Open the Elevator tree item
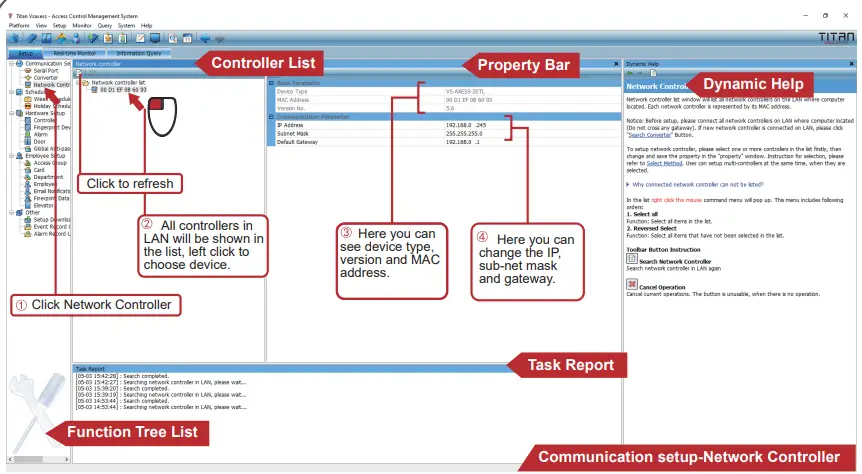The width and height of the screenshot is (862, 474). [x=39, y=205]
